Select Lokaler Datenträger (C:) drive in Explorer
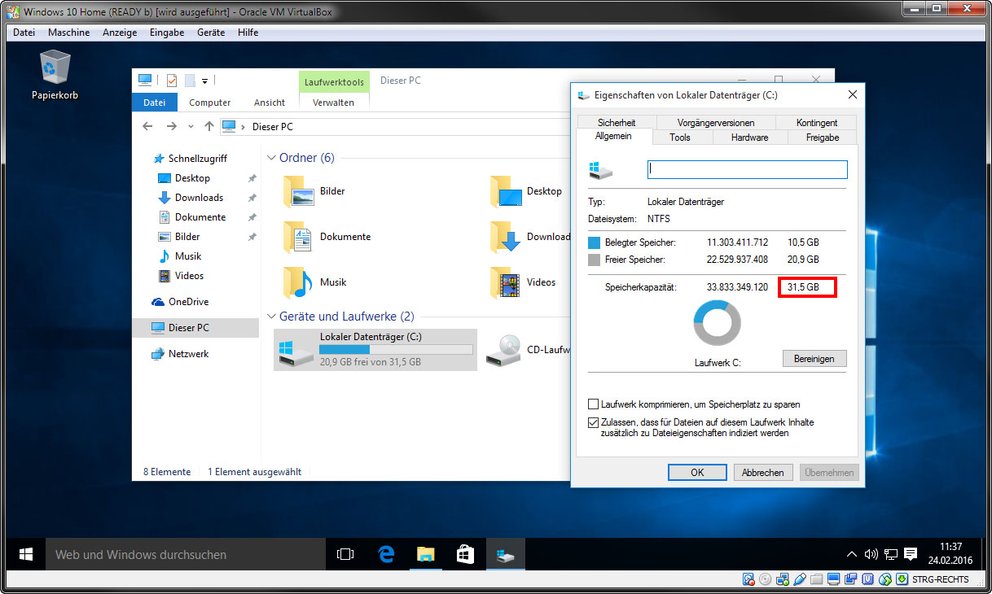 pyautogui.click(x=375, y=349)
